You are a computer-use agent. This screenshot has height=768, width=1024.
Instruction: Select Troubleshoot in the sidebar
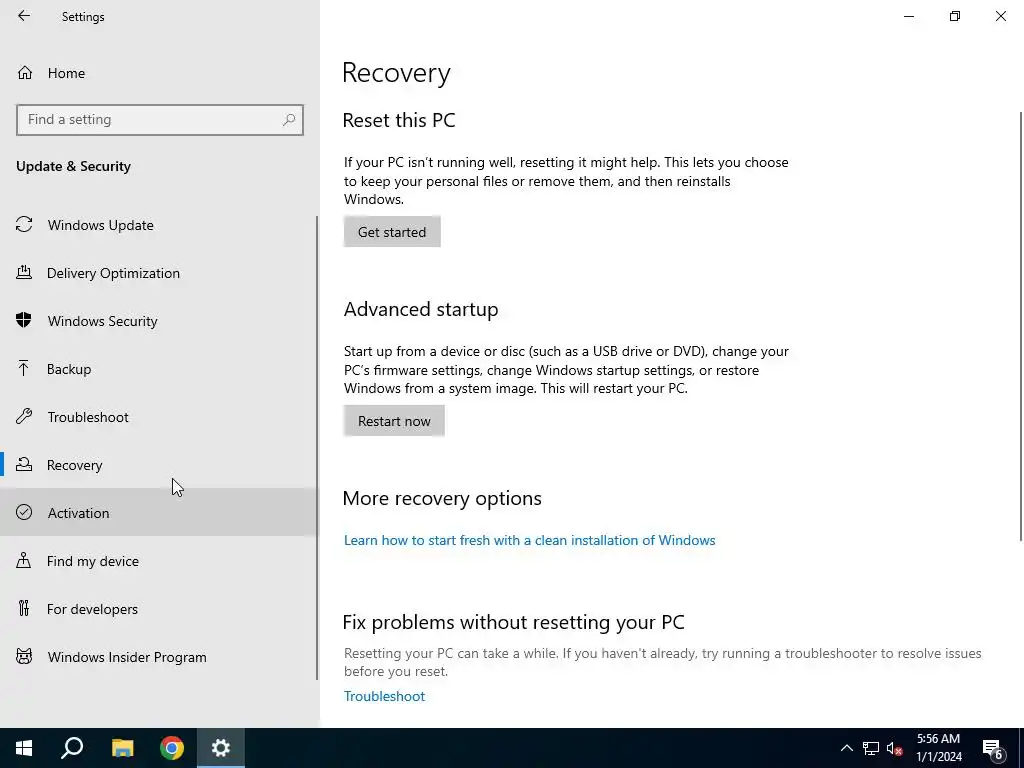pyautogui.click(x=88, y=417)
